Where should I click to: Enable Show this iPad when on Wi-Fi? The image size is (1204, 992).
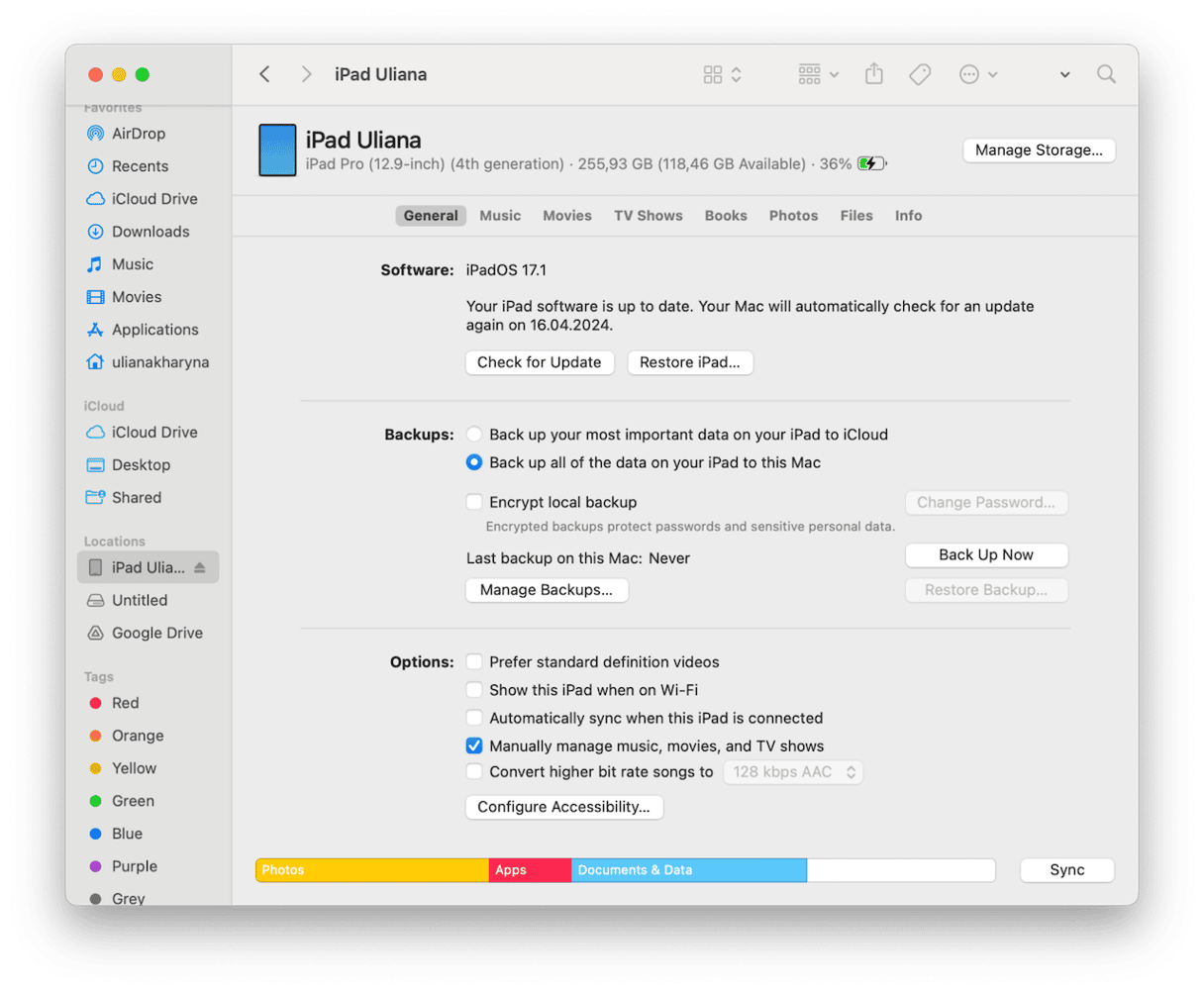474,690
